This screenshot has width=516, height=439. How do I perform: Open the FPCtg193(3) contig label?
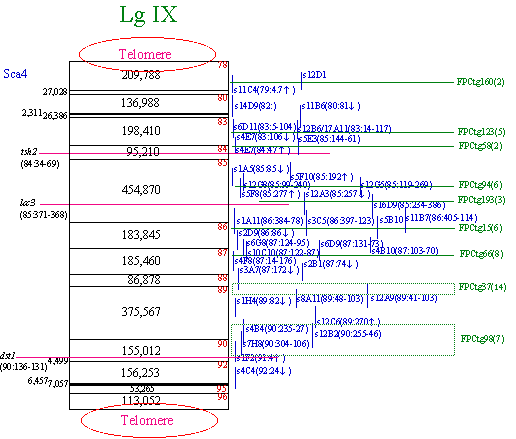[x=481, y=200]
